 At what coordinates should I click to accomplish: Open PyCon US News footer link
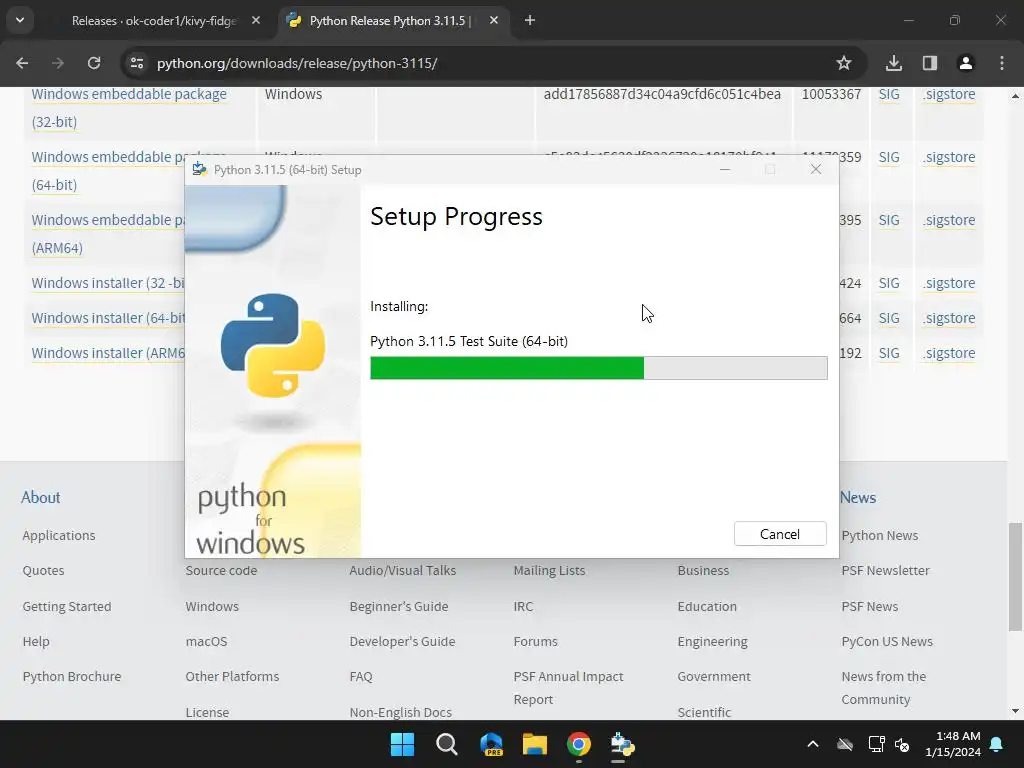[887, 642]
